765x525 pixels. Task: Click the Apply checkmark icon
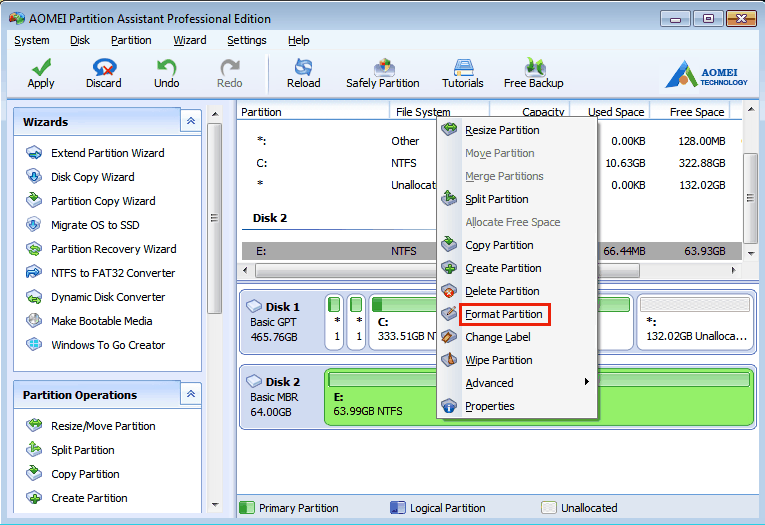(41, 67)
